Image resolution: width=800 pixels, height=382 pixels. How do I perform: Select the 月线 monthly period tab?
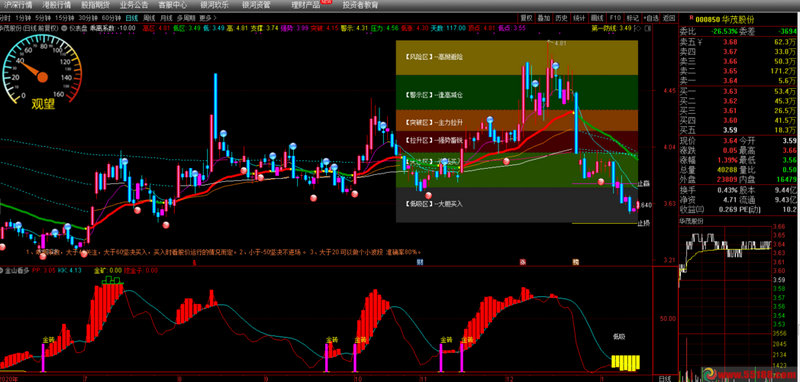pos(166,17)
